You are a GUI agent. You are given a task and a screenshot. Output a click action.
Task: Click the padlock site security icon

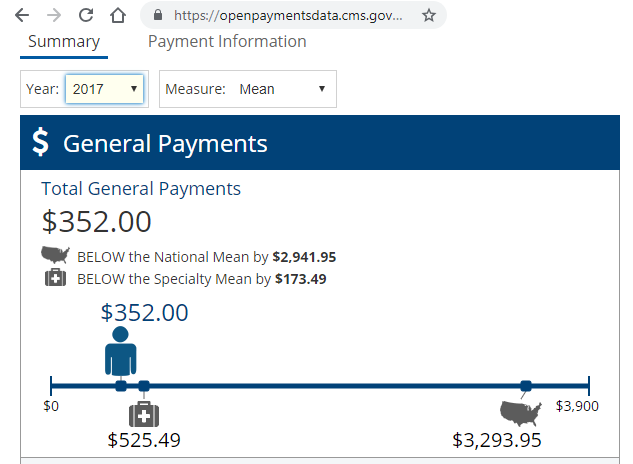(x=158, y=15)
